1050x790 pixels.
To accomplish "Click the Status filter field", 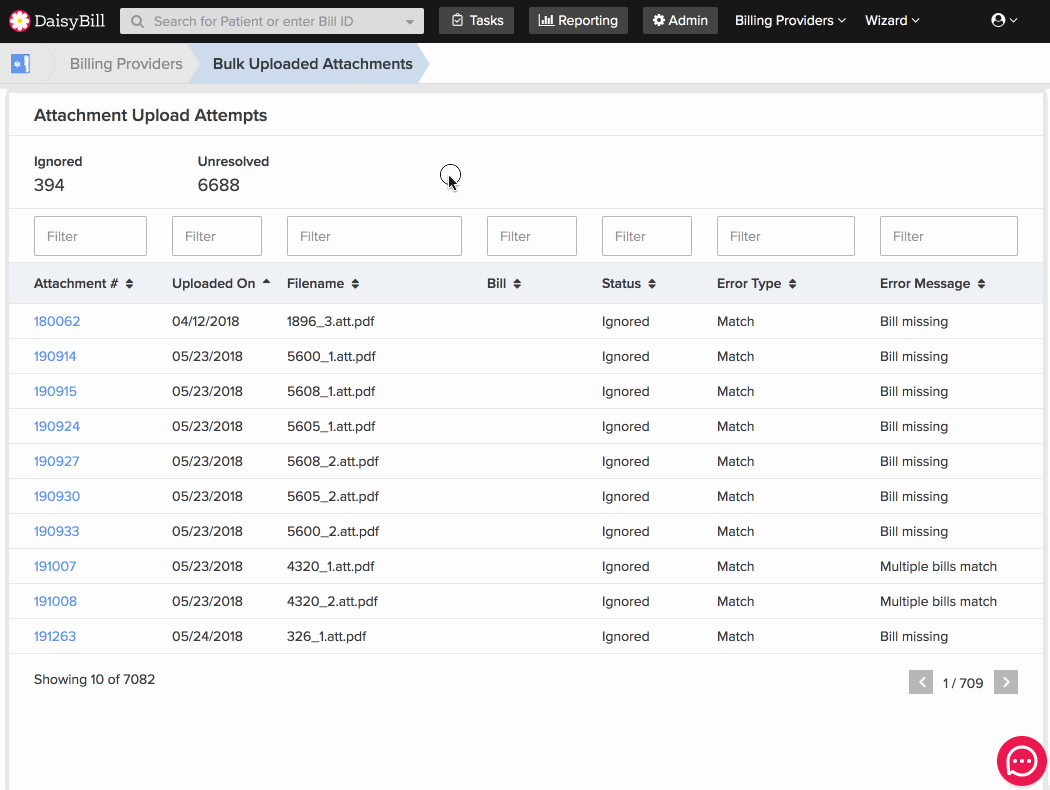I will click(x=647, y=236).
